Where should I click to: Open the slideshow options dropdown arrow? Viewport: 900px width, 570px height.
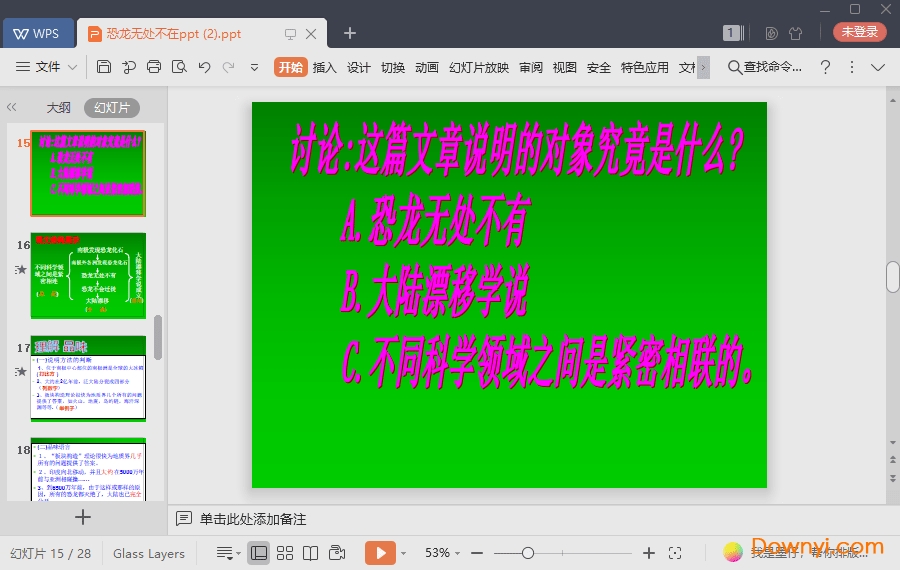404,553
